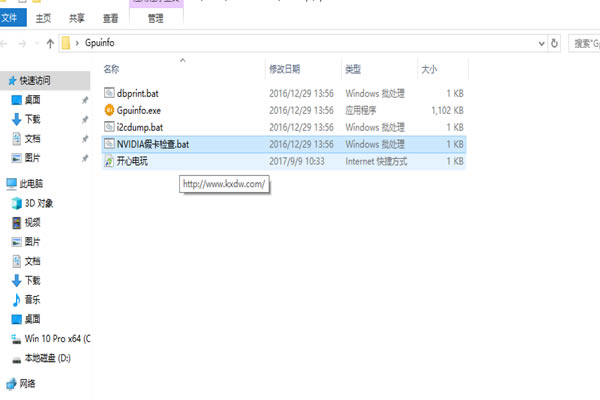Open the 3D 对象 folder
Image resolution: width=600 pixels, height=400 pixels.
pyautogui.click(x=39, y=203)
